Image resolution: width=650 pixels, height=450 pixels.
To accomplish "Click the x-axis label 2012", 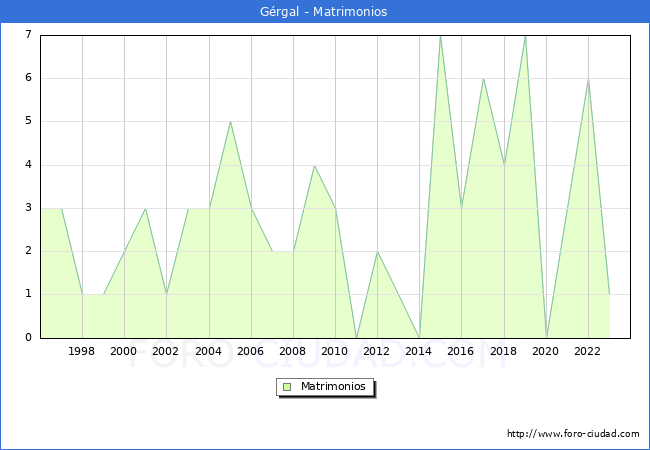I will point(376,351).
